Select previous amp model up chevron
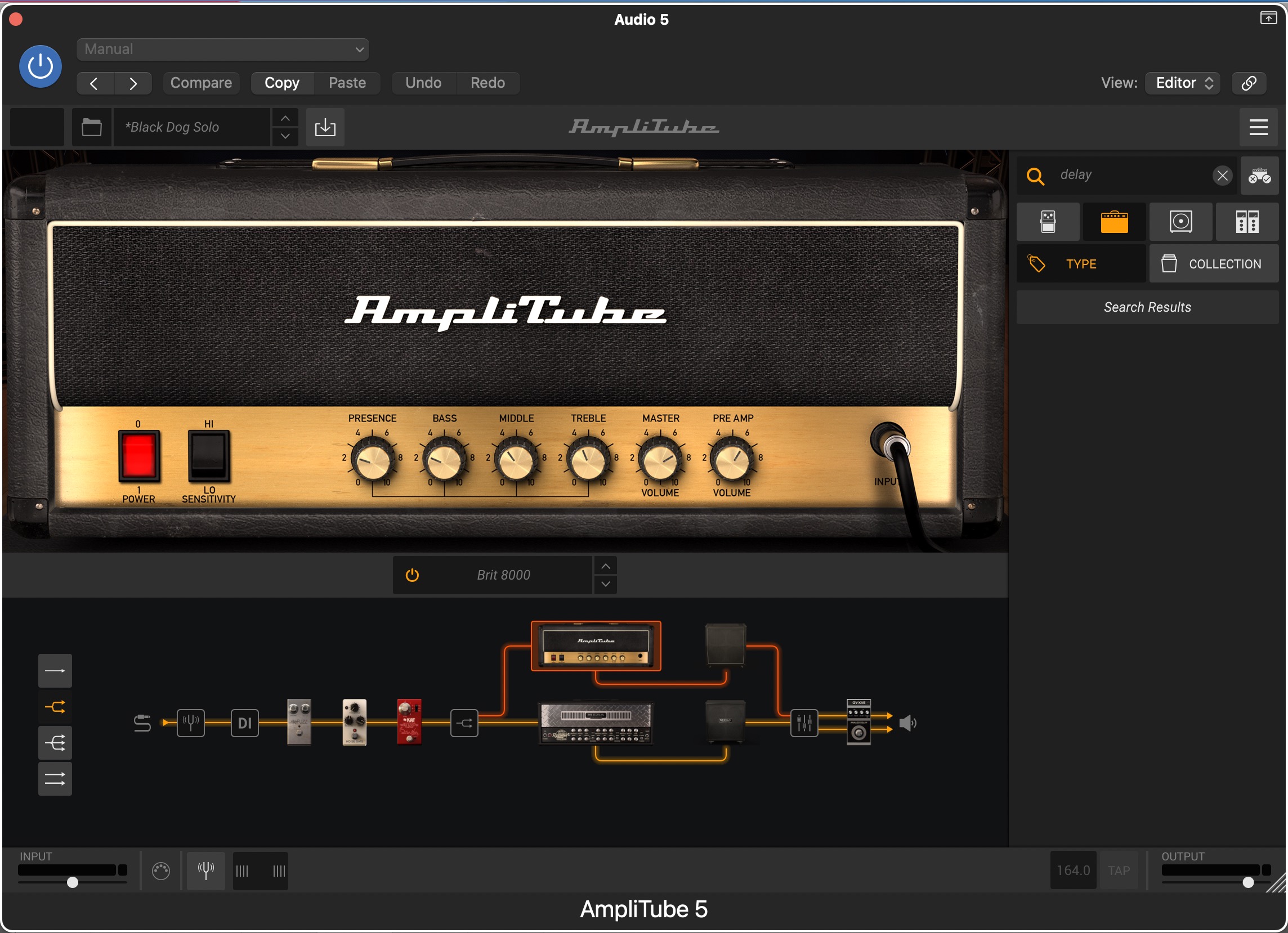Screen dimensions: 1288x933 pyautogui.click(x=605, y=566)
